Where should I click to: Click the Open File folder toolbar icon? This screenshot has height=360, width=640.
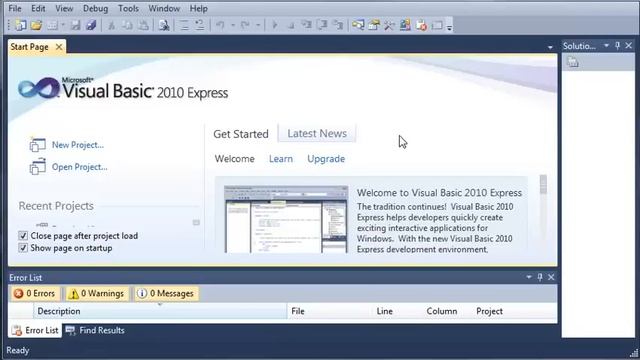click(x=36, y=25)
